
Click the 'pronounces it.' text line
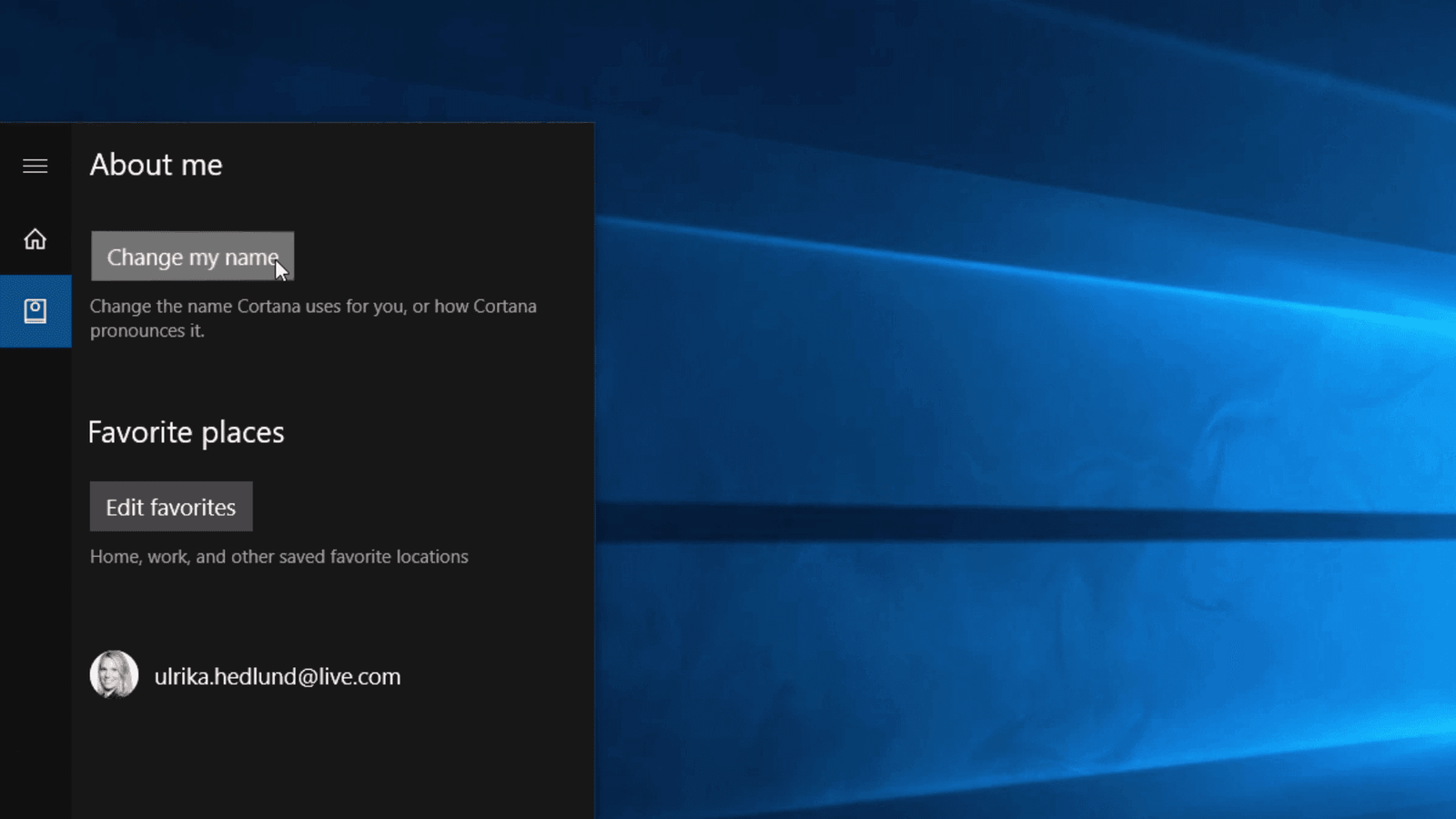tap(147, 331)
